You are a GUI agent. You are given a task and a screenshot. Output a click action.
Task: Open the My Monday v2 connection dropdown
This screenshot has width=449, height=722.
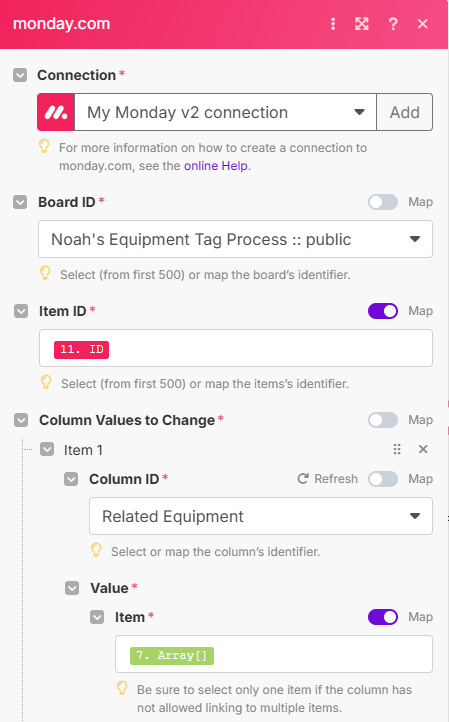[225, 112]
